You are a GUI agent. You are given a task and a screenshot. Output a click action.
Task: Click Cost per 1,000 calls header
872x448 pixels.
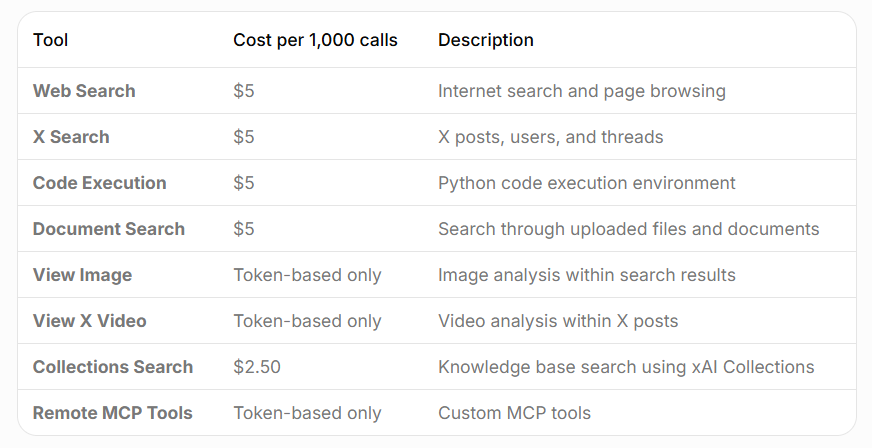click(x=315, y=41)
